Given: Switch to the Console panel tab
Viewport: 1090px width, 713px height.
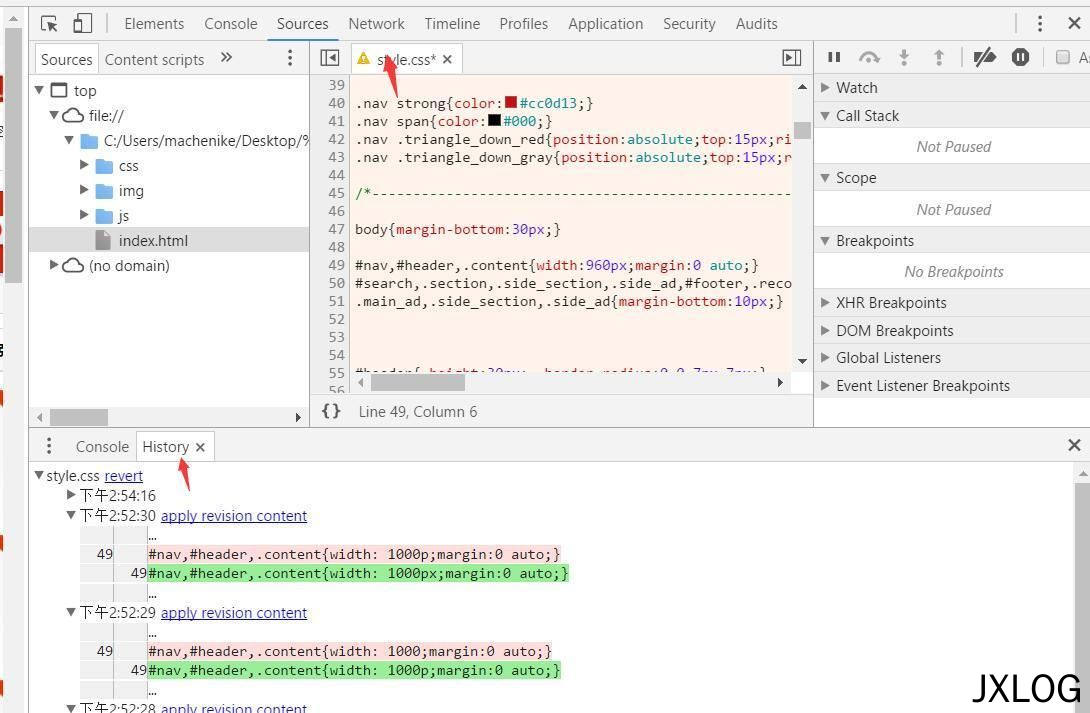Looking at the screenshot, I should (231, 24).
